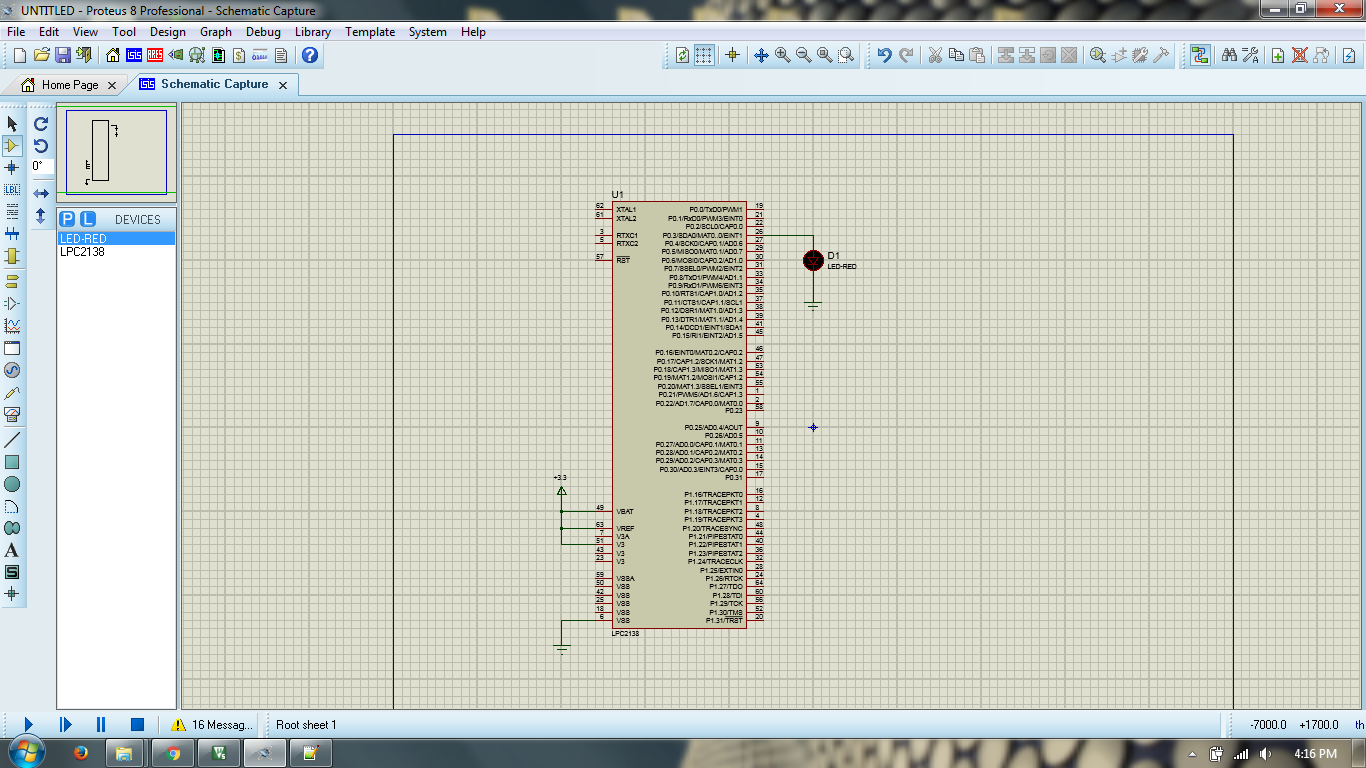Image resolution: width=1366 pixels, height=768 pixels.
Task: Choose Generator mode sine icon
Action: pos(12,370)
